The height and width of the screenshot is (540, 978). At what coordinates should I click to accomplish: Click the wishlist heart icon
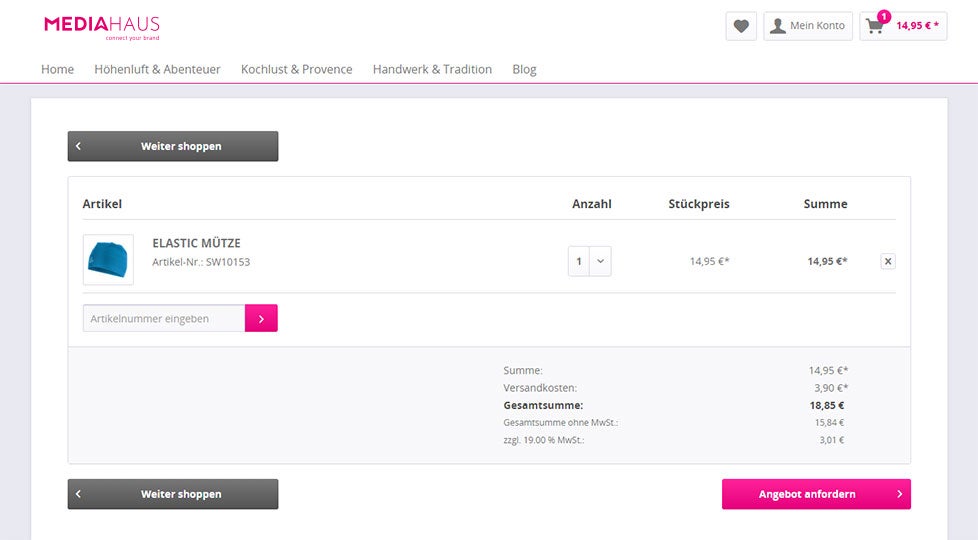tap(740, 26)
